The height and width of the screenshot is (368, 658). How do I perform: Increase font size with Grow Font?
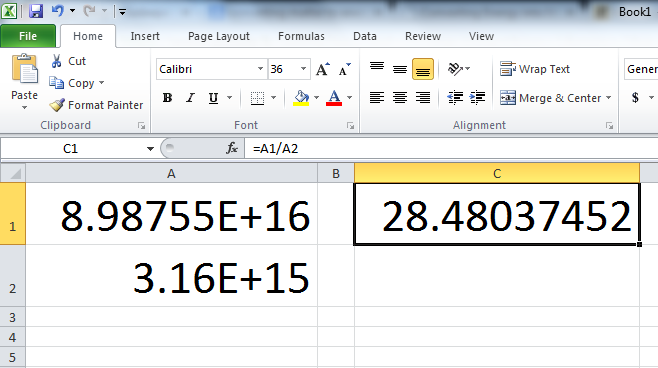pos(323,69)
